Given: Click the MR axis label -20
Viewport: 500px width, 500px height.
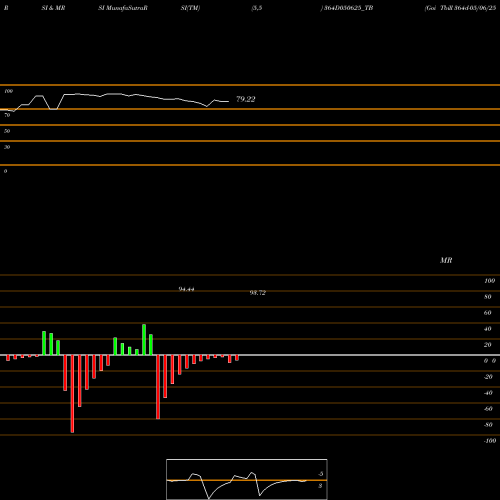Looking at the screenshot, I should pos(488,377).
